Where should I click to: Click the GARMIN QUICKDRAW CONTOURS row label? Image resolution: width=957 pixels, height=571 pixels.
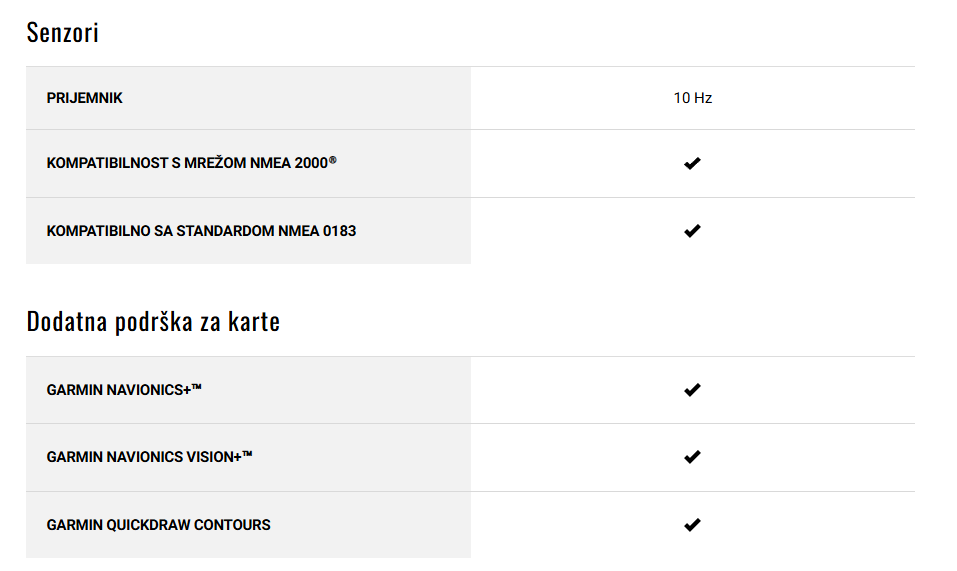[x=158, y=525]
